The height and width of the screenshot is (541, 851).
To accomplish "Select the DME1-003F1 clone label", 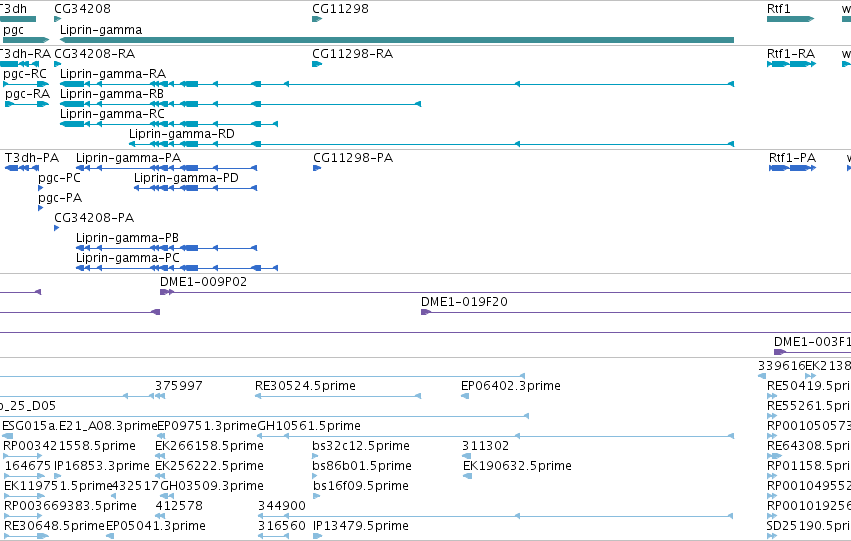I will coord(812,342).
